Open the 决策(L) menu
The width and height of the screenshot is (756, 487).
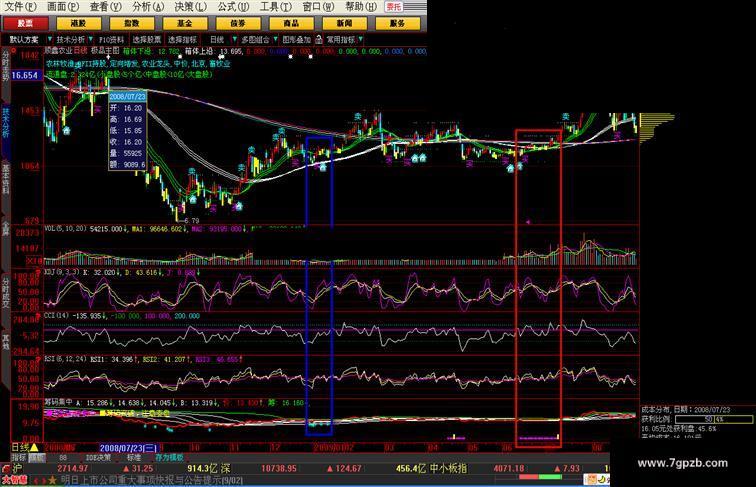[190, 7]
